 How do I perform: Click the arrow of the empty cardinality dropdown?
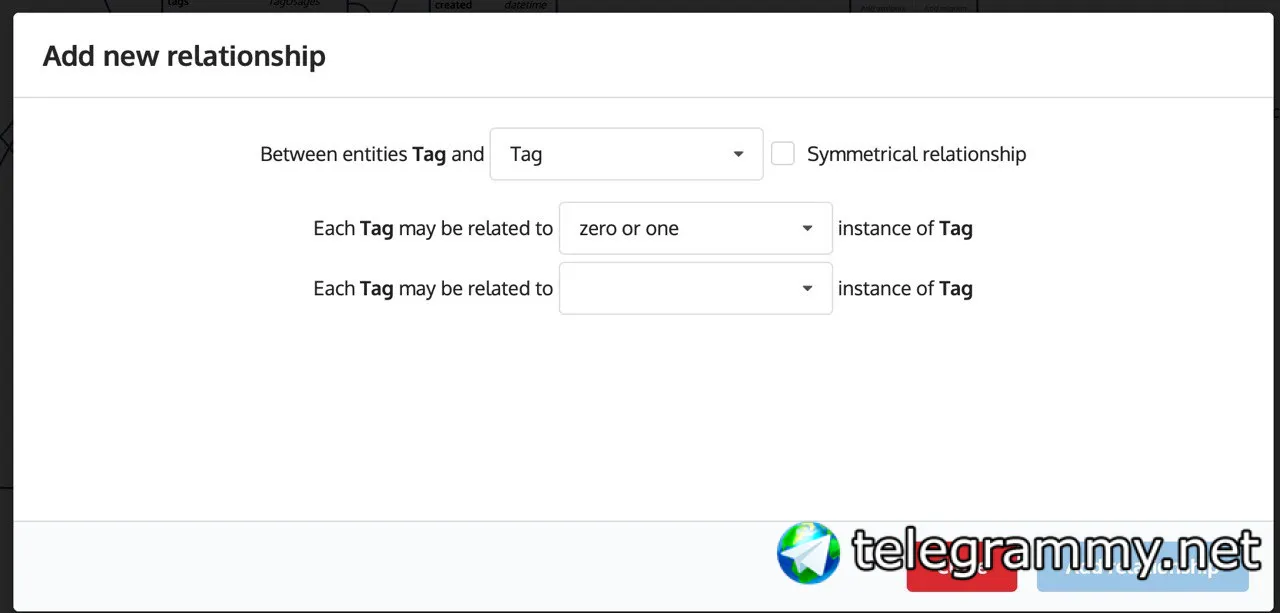(807, 289)
